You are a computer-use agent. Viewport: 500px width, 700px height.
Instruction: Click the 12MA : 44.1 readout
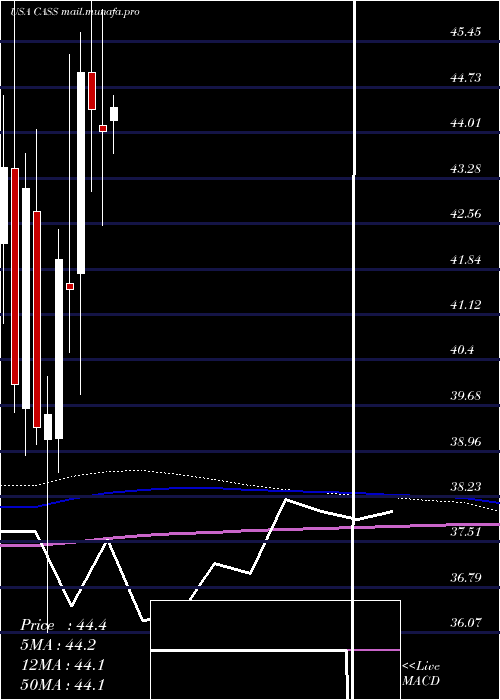pos(63,665)
